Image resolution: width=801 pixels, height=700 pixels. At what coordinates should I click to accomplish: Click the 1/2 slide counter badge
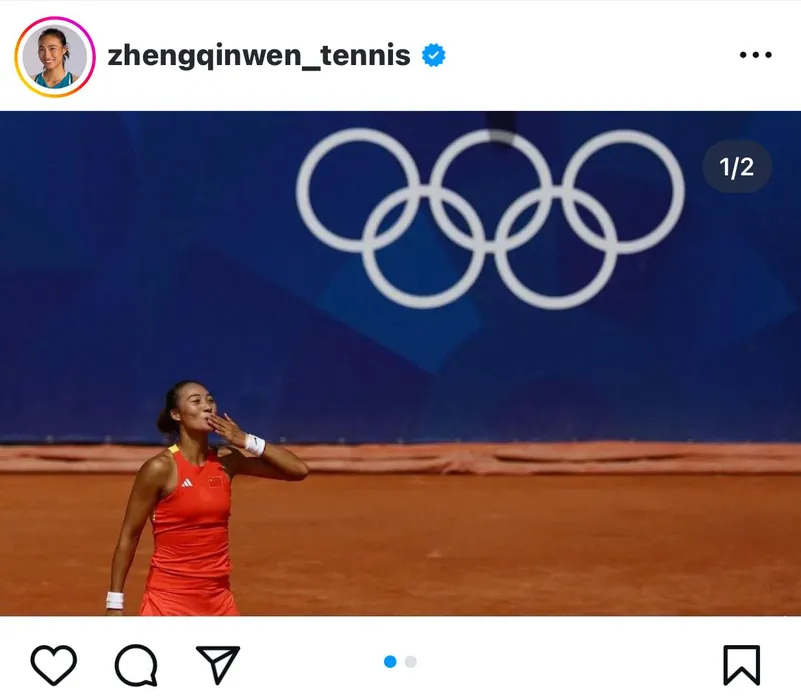click(736, 167)
